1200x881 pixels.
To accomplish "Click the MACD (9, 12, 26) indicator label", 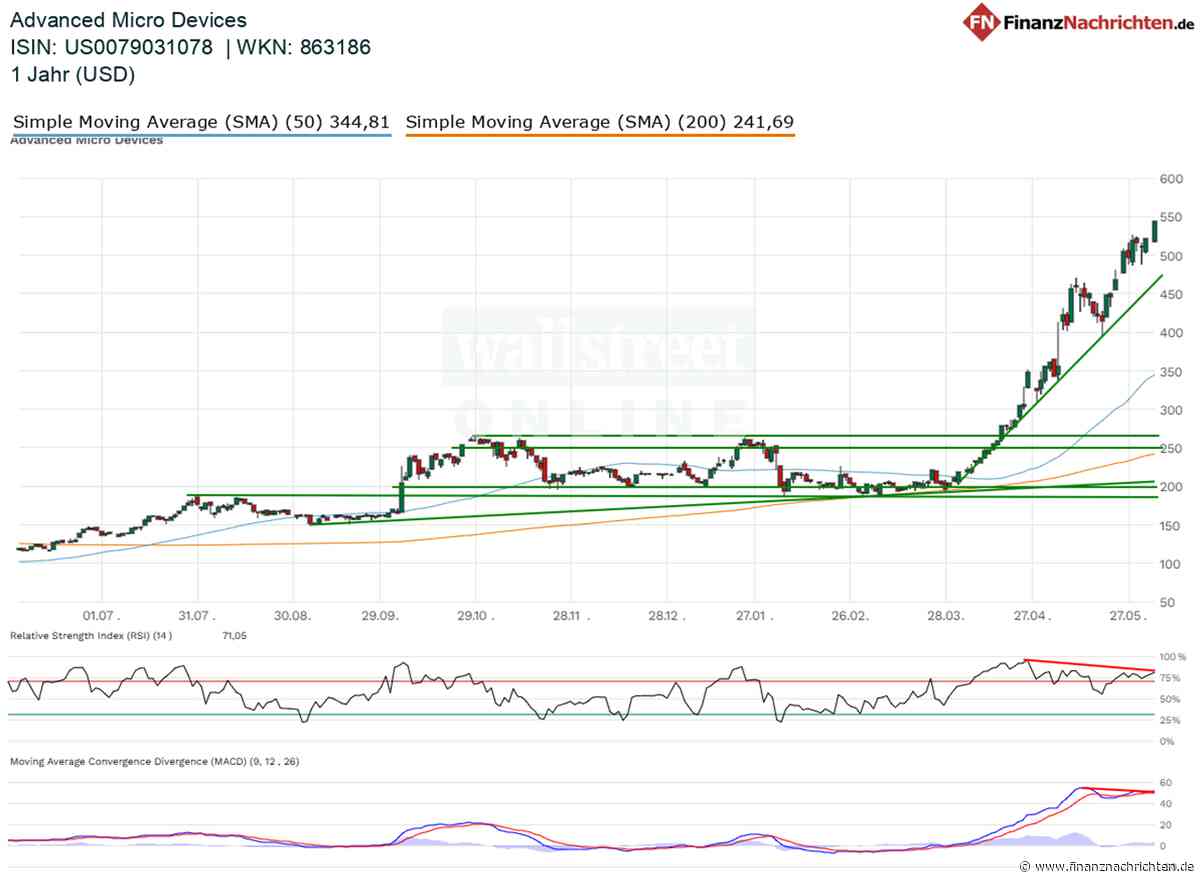I will (x=154, y=762).
